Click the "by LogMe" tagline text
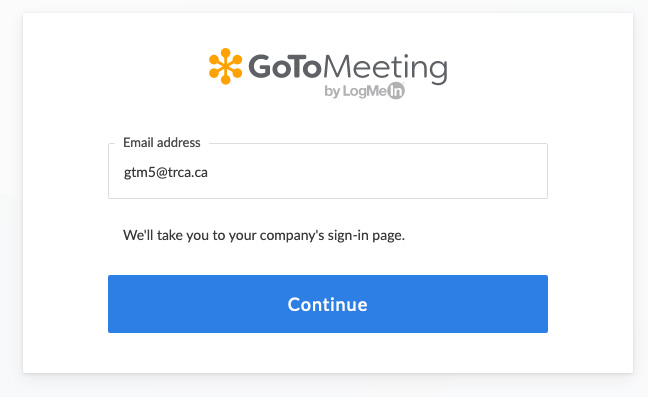Image resolution: width=648 pixels, height=397 pixels. pos(355,91)
